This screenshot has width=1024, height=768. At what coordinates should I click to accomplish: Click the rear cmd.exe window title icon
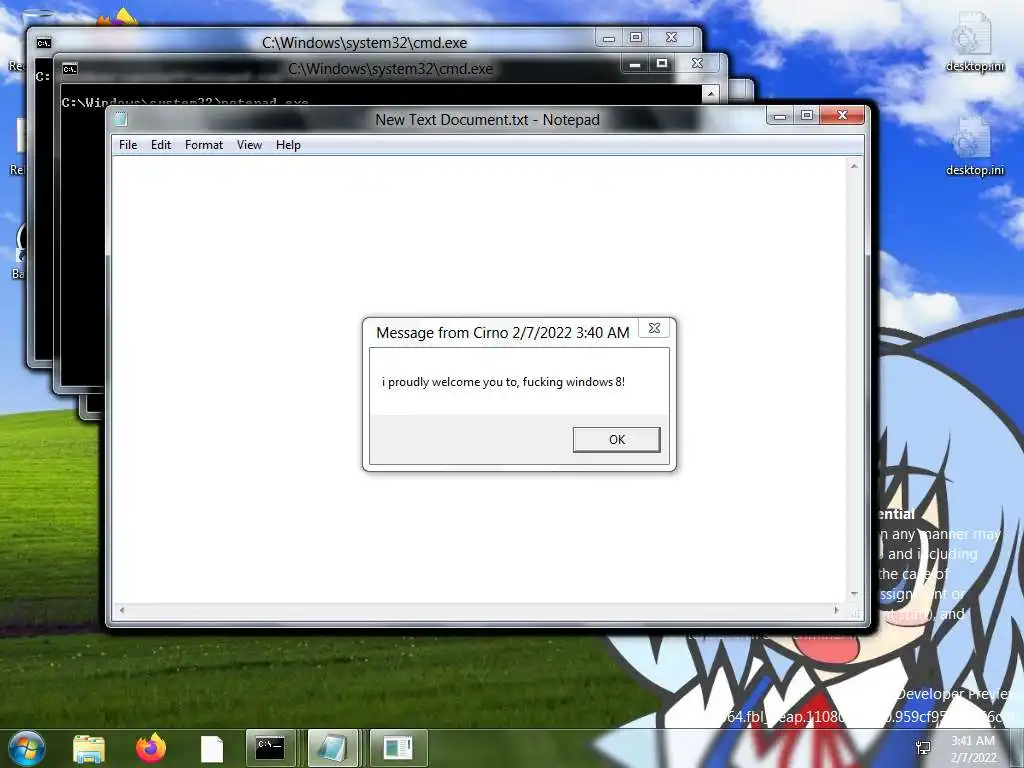pyautogui.click(x=44, y=43)
